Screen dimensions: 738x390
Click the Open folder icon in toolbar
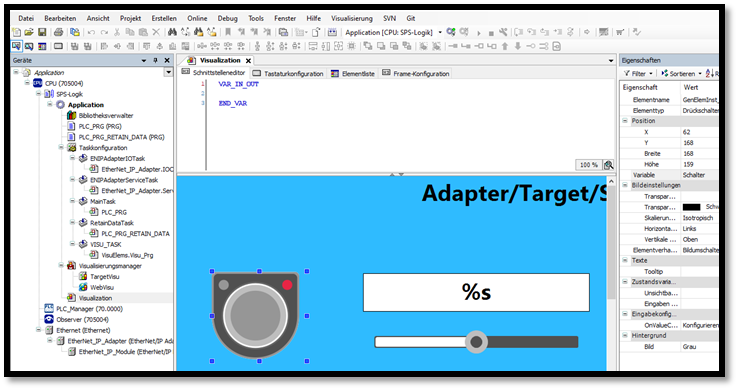pyautogui.click(x=29, y=32)
